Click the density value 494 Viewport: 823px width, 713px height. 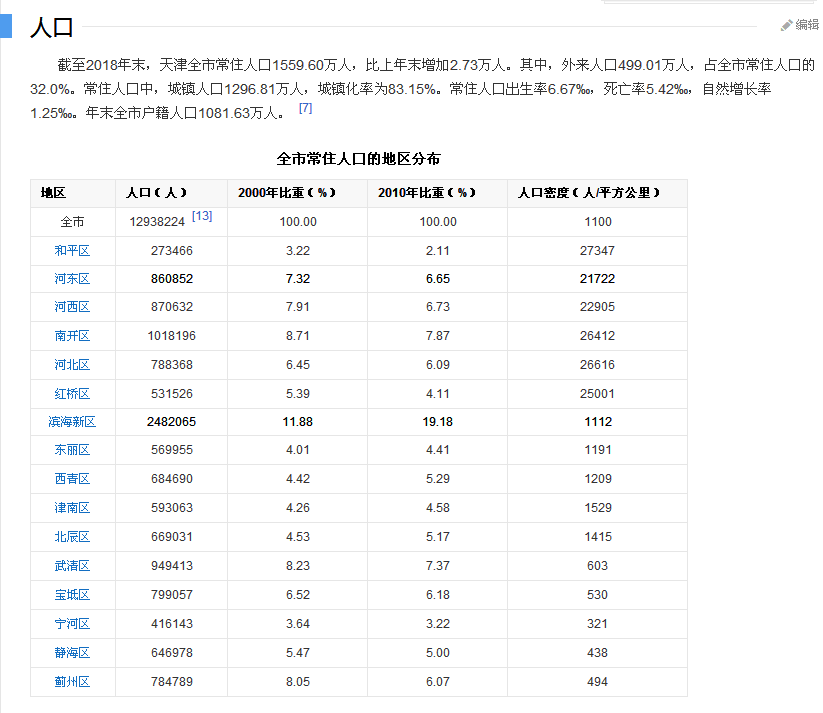point(597,681)
